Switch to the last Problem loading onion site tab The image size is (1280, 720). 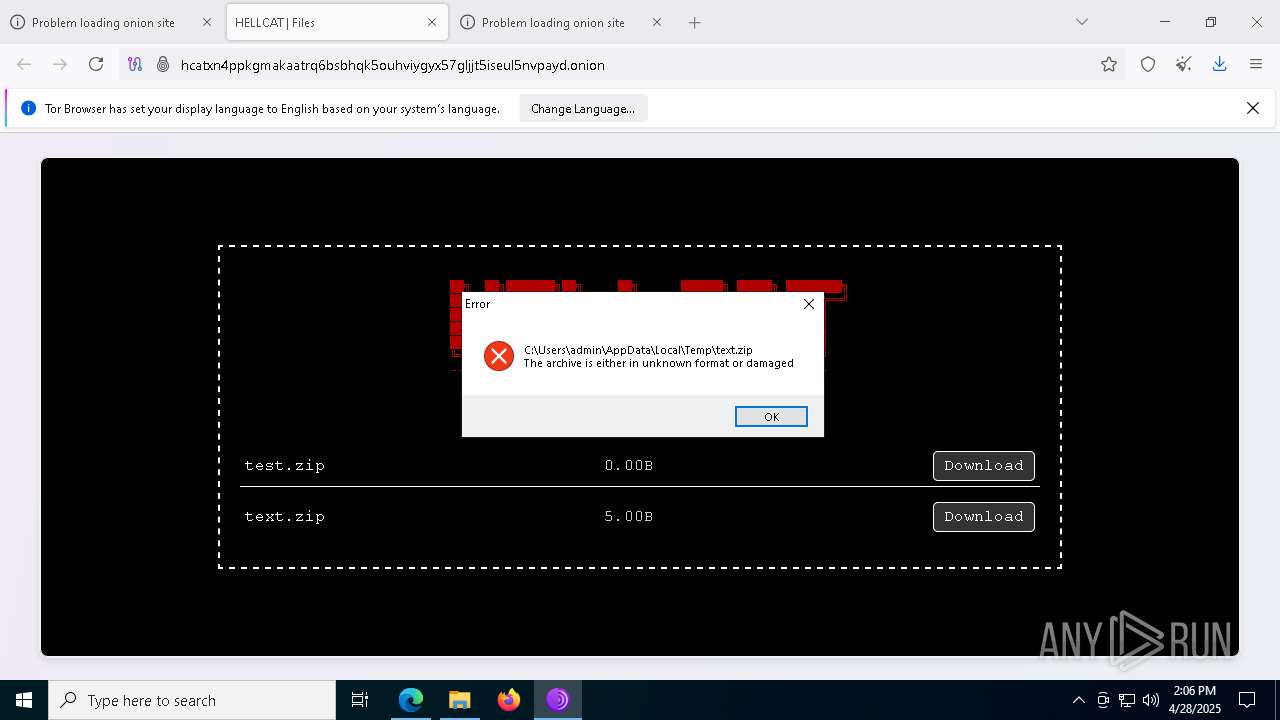553,22
